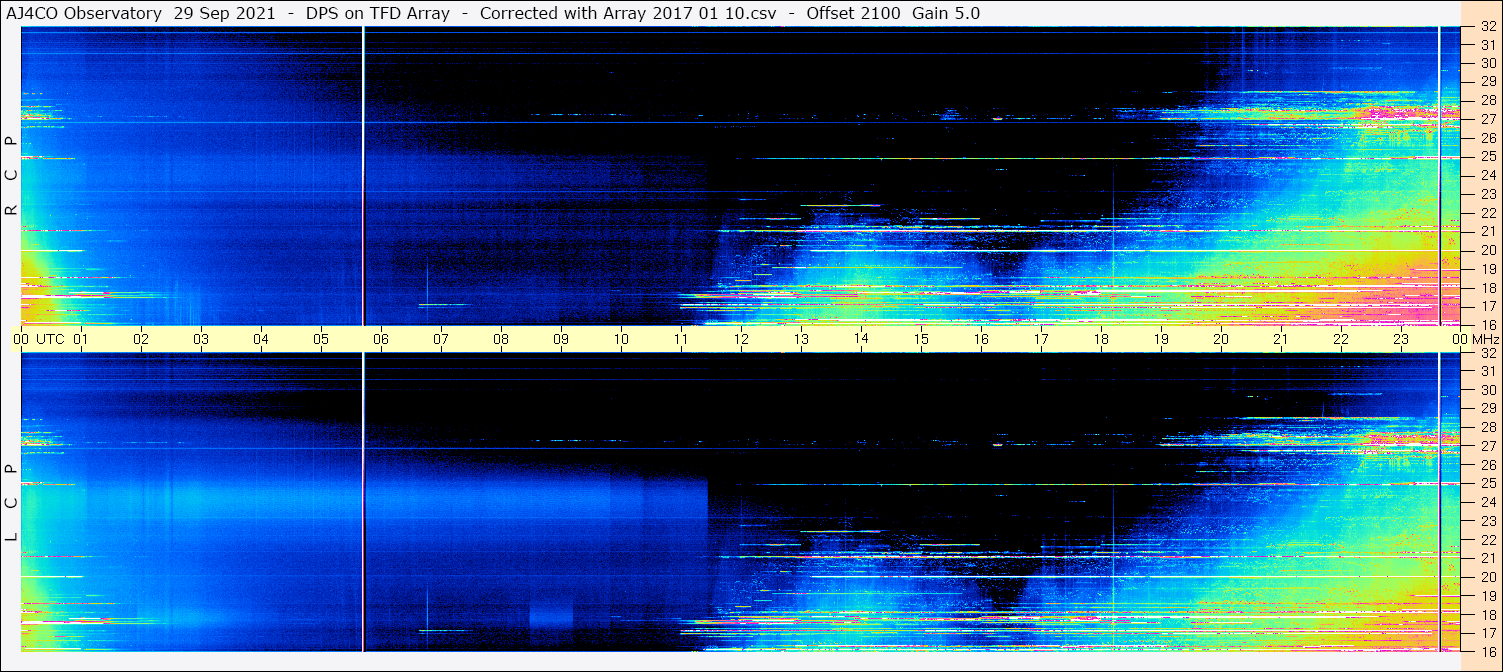
Task: Click hour 22 on the time axis
Action: [x=1341, y=339]
